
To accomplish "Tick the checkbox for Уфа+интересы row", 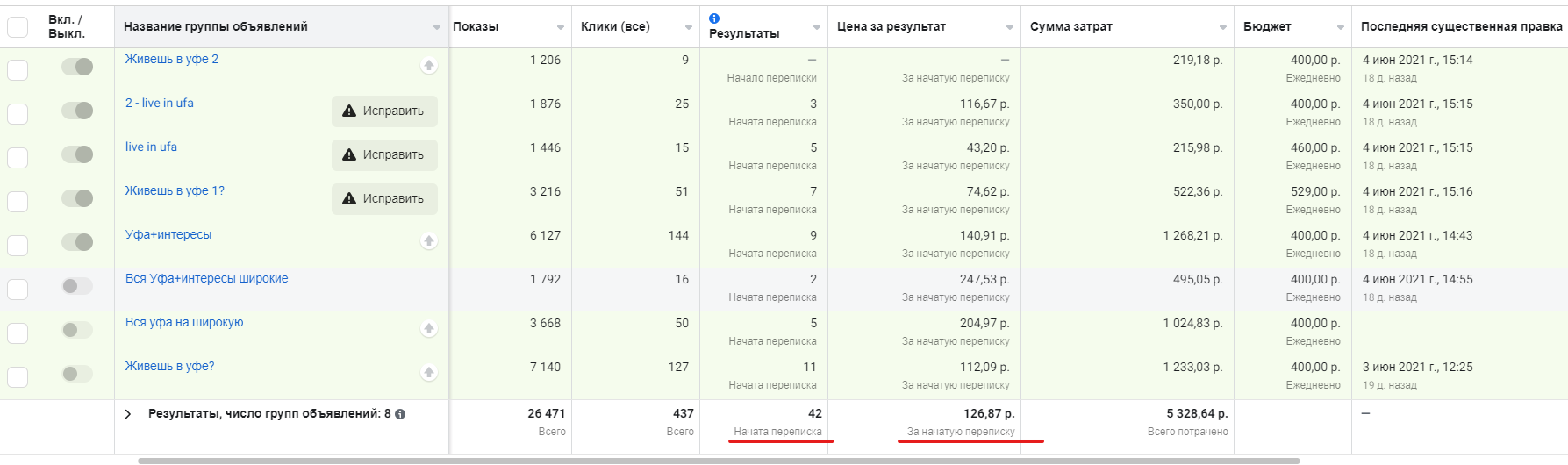I will pyautogui.click(x=18, y=246).
